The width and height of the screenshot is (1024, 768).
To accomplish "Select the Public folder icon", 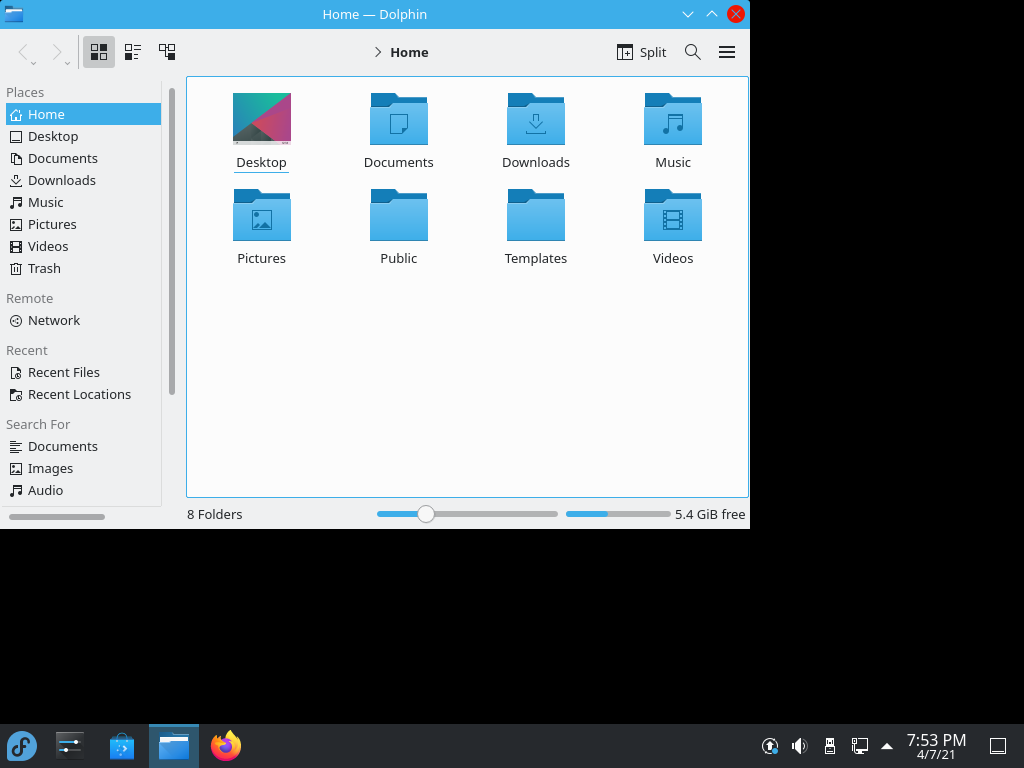I will tap(399, 215).
